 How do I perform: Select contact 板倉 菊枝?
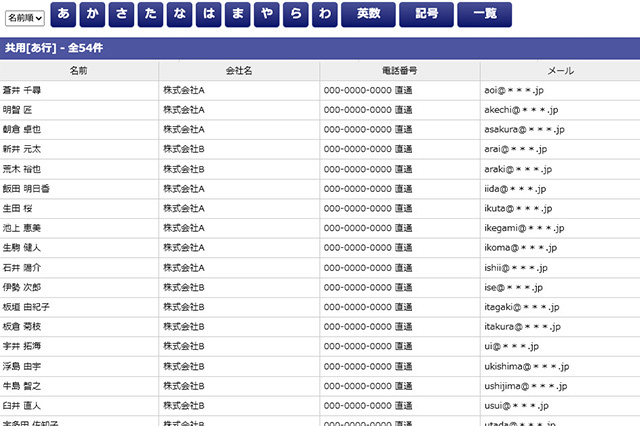tap(22, 326)
